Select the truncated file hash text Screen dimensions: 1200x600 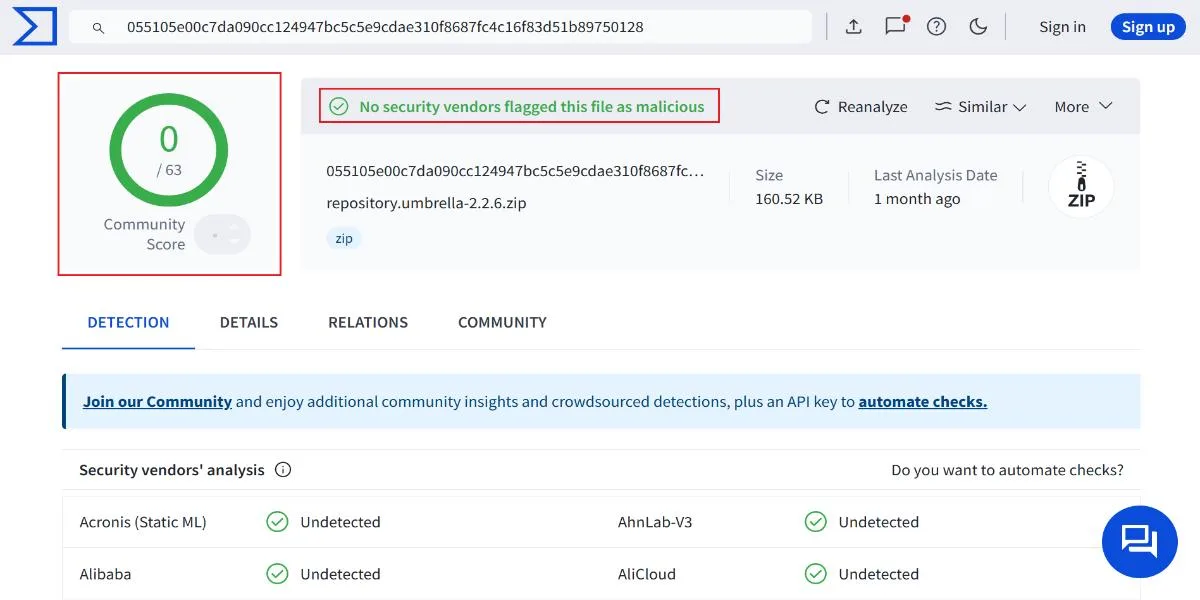(x=515, y=171)
